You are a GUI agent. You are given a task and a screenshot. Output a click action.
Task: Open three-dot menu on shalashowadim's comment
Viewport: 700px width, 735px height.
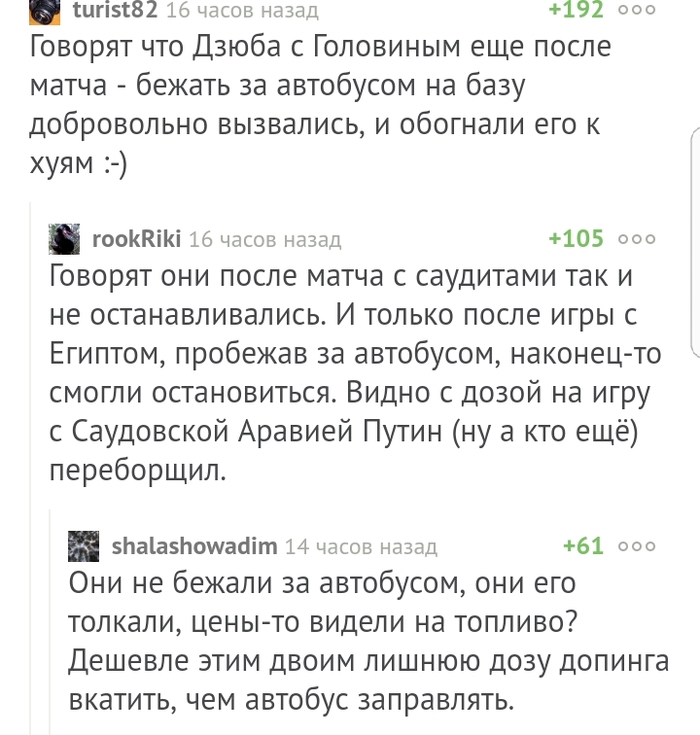(637, 546)
